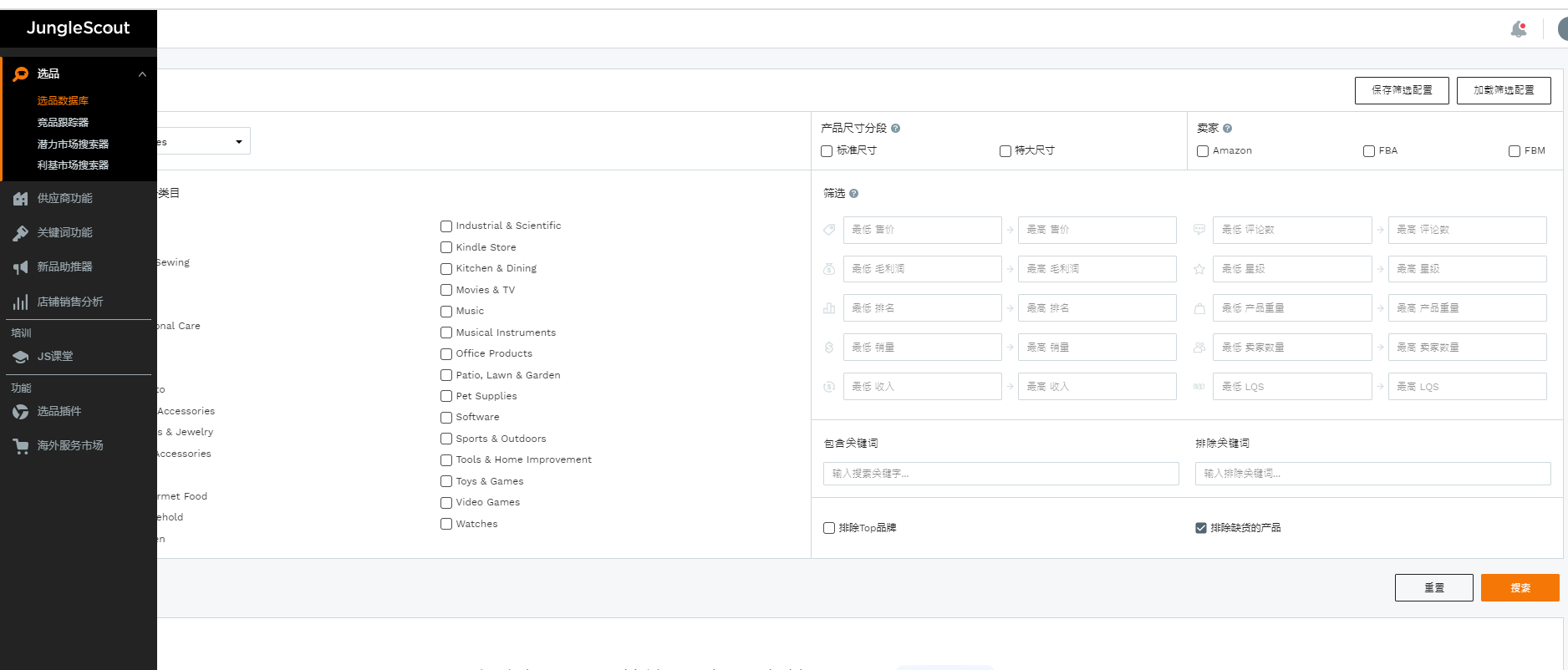
Task: Check Patio, Lawn & Garden category
Action: [x=446, y=376]
